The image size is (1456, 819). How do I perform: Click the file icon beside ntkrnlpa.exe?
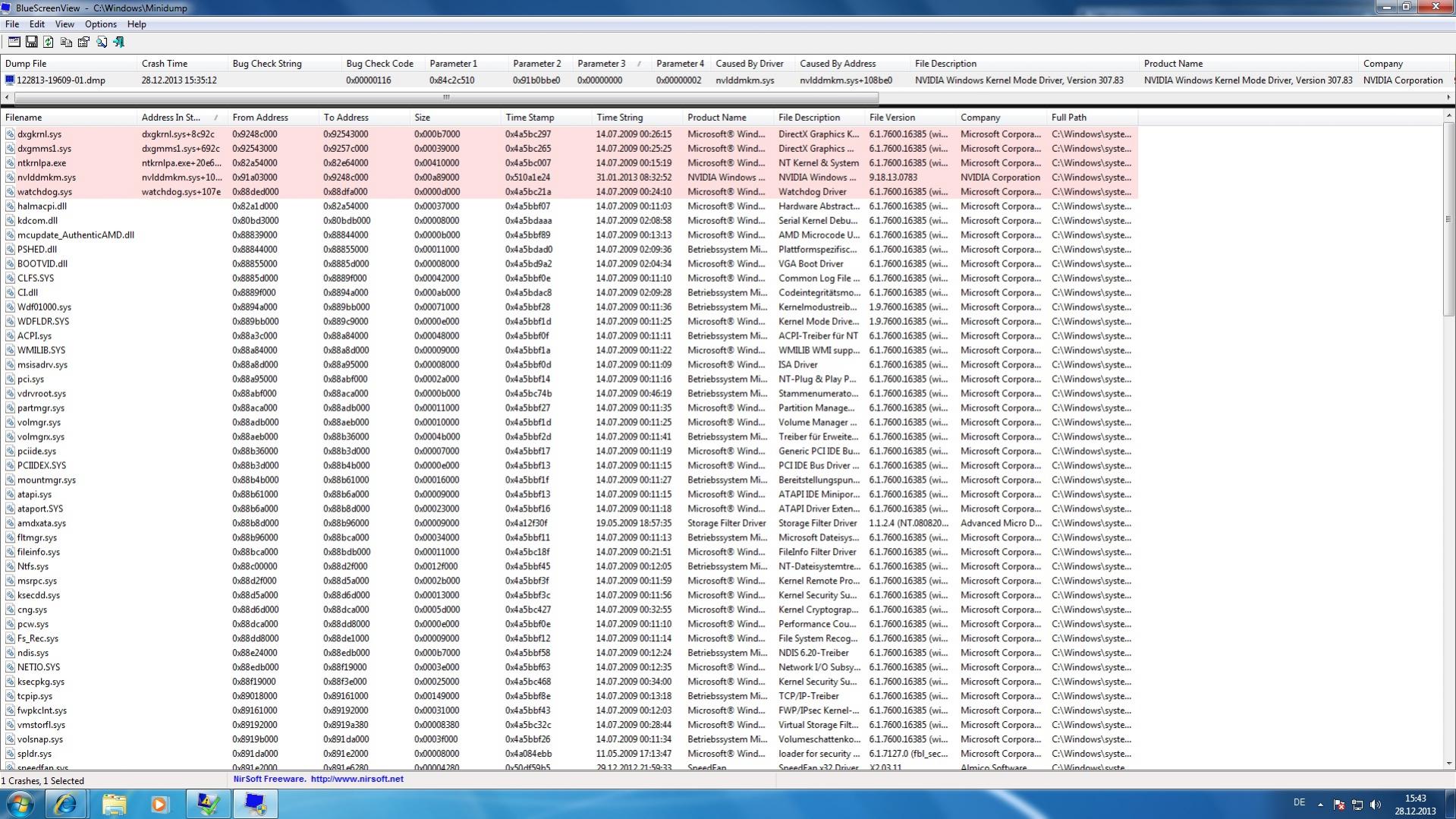coord(10,163)
